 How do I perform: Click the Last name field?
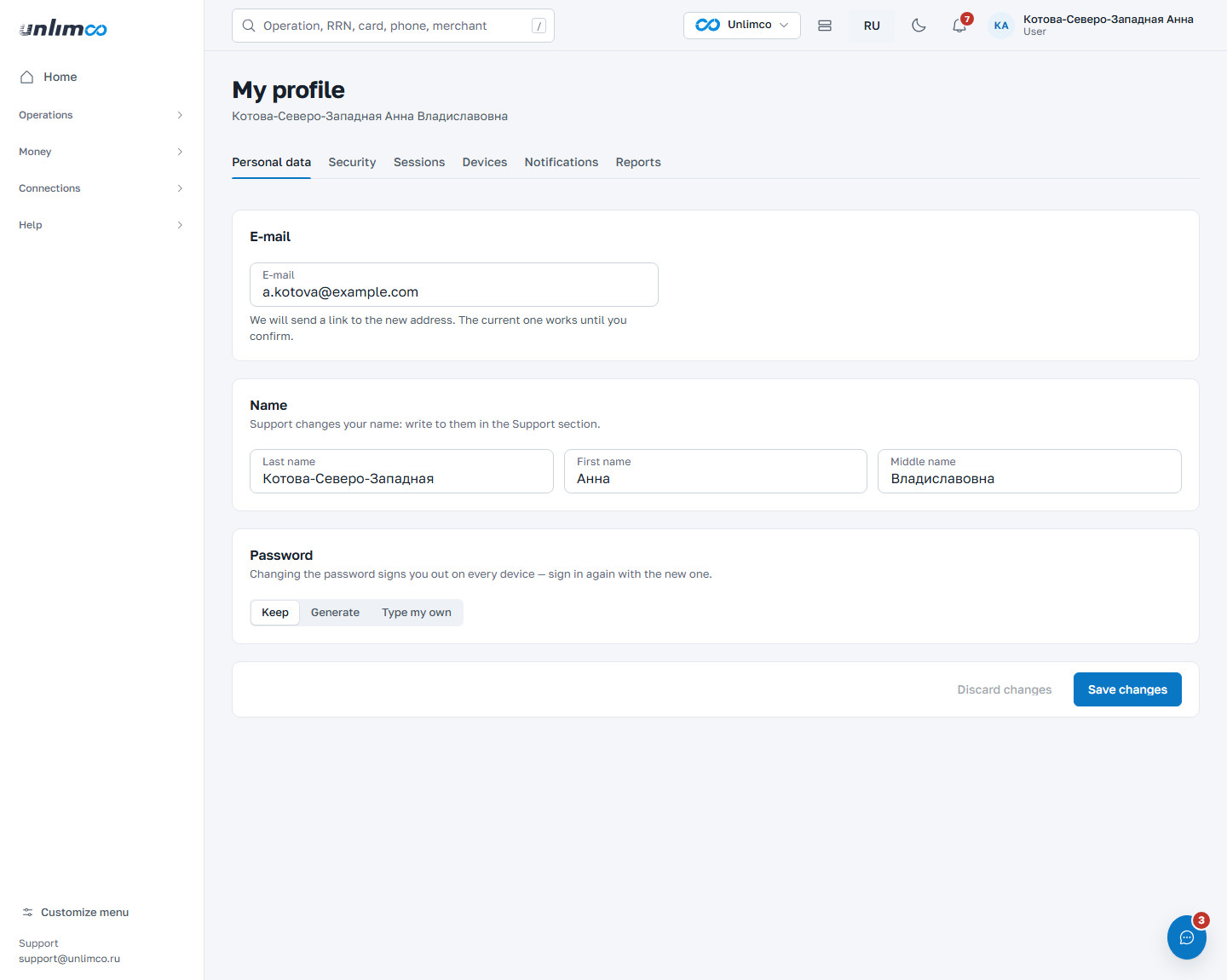(x=401, y=471)
